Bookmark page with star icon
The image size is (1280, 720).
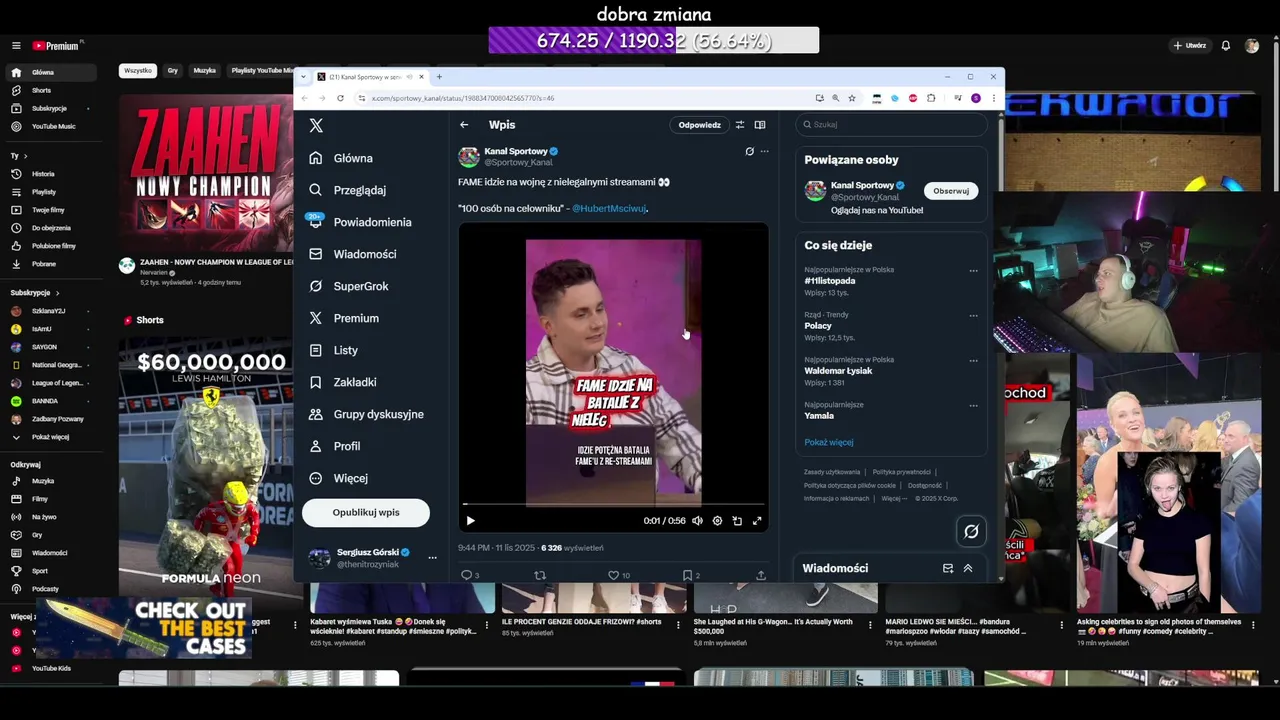[852, 98]
